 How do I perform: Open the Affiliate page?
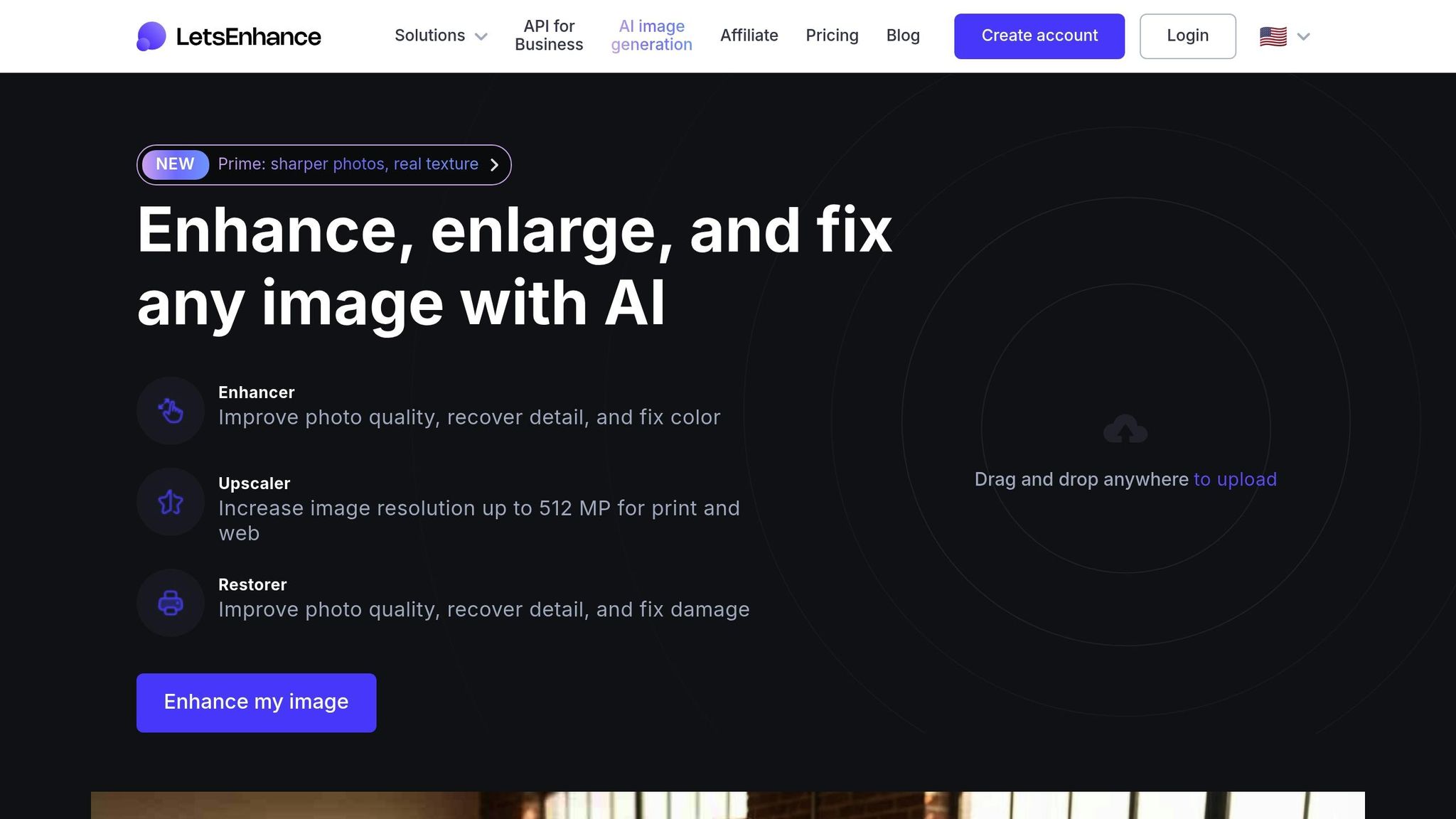[749, 36]
